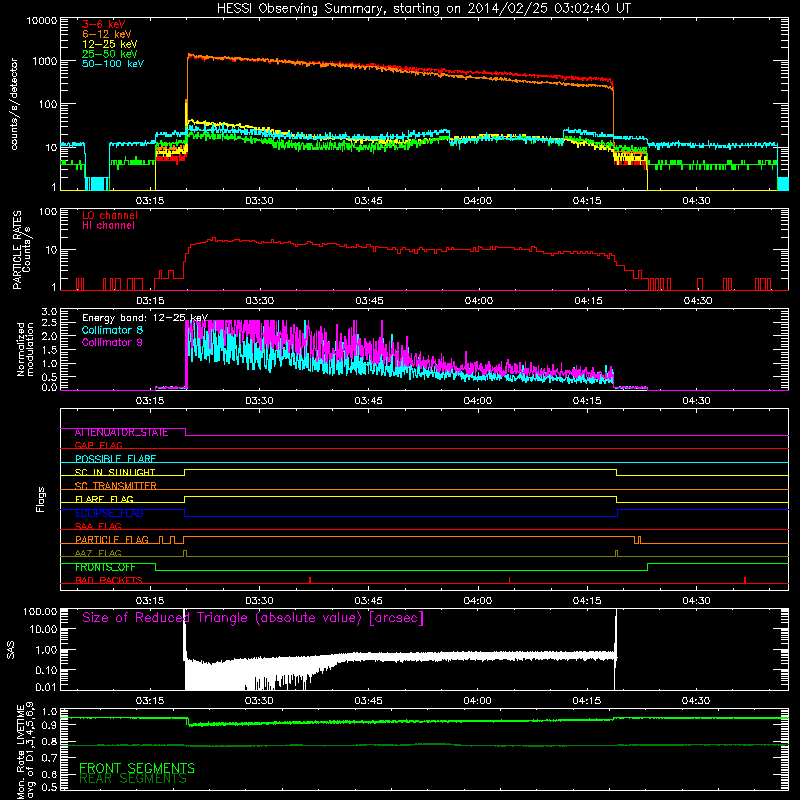Click the SAS axis label

11,650
